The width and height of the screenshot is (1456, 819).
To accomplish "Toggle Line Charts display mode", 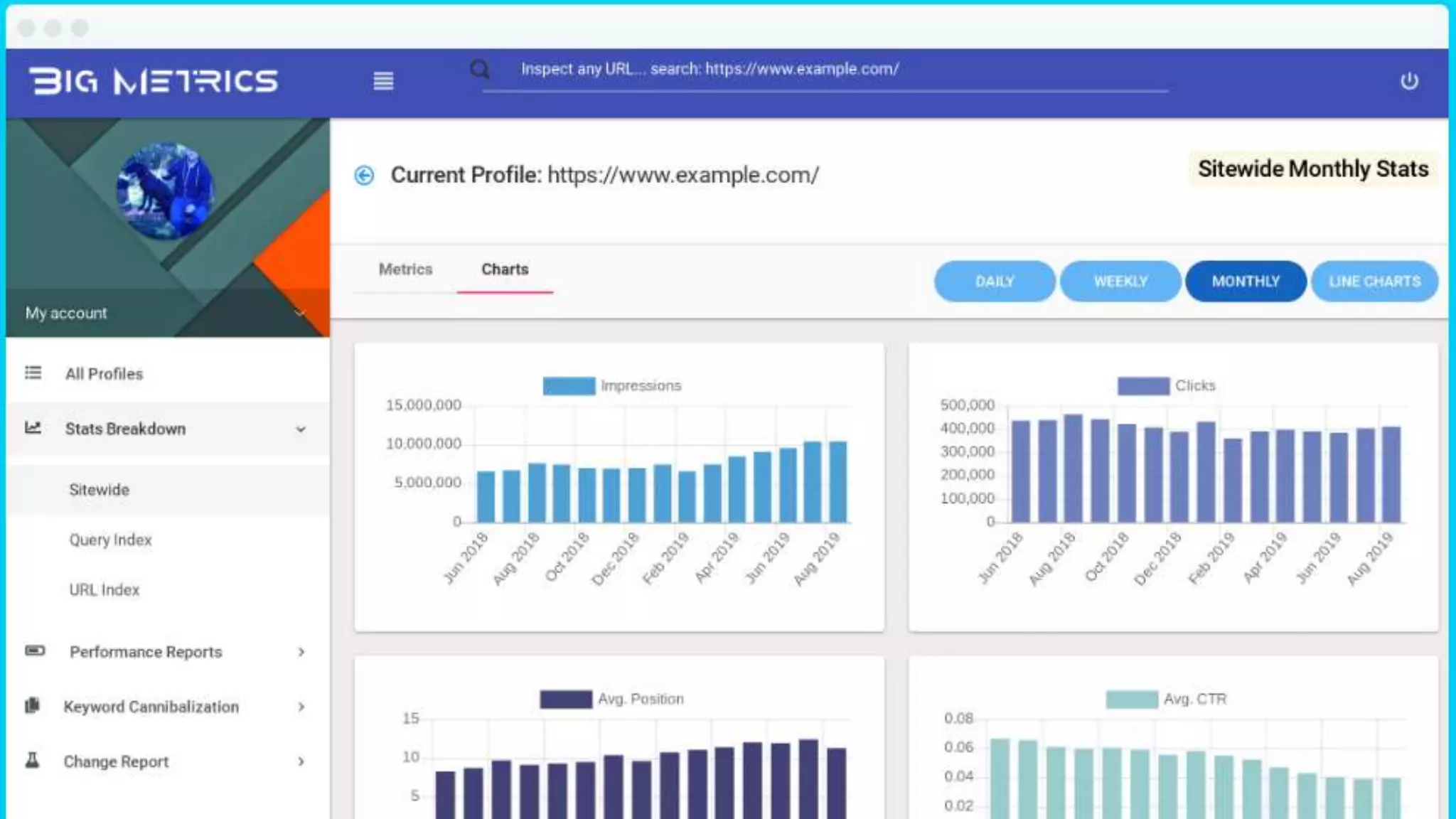I will click(1374, 282).
